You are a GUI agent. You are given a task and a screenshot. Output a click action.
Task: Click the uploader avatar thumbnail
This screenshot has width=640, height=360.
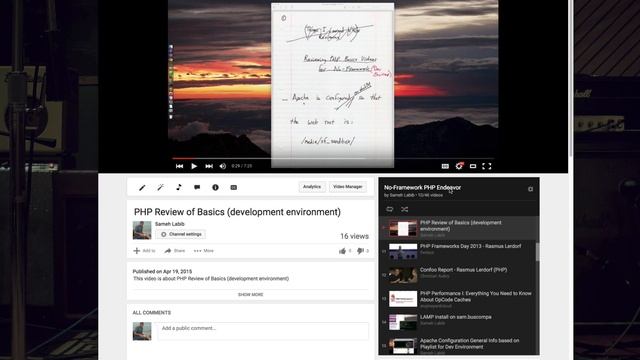click(x=142, y=230)
